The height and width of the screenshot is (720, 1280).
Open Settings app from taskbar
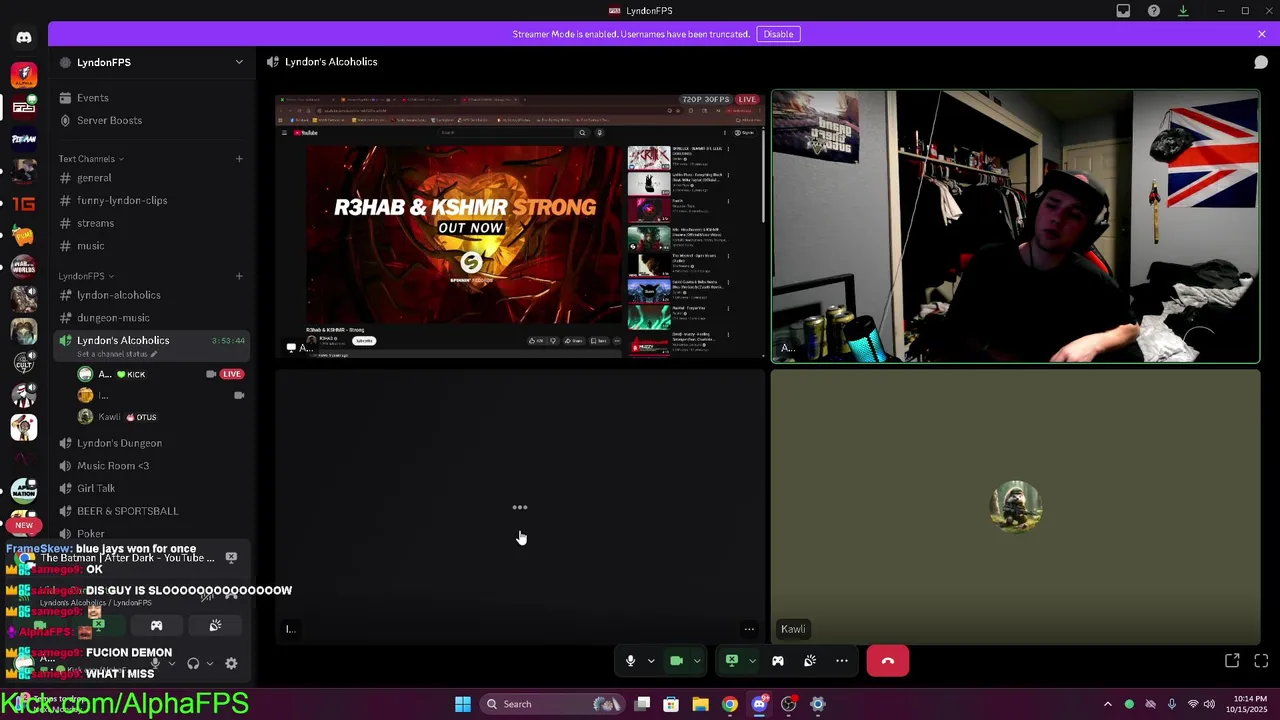click(818, 704)
